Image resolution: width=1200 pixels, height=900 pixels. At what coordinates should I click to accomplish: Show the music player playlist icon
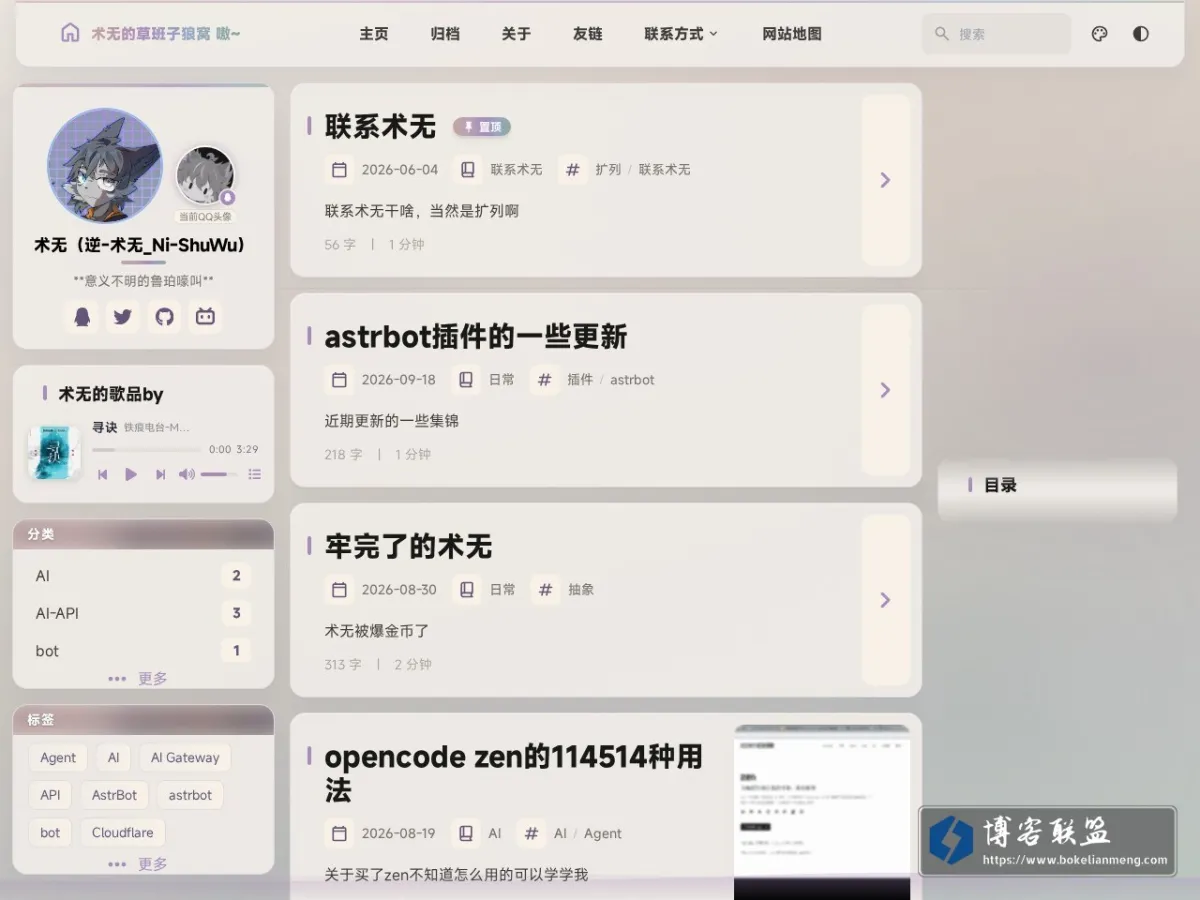click(254, 475)
